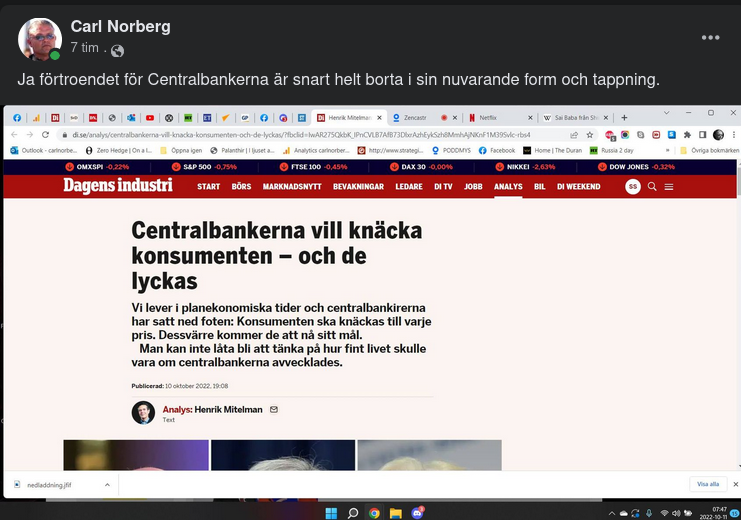Open Chrome's tab search dropdown
The height and width of the screenshot is (520, 741).
click(666, 113)
